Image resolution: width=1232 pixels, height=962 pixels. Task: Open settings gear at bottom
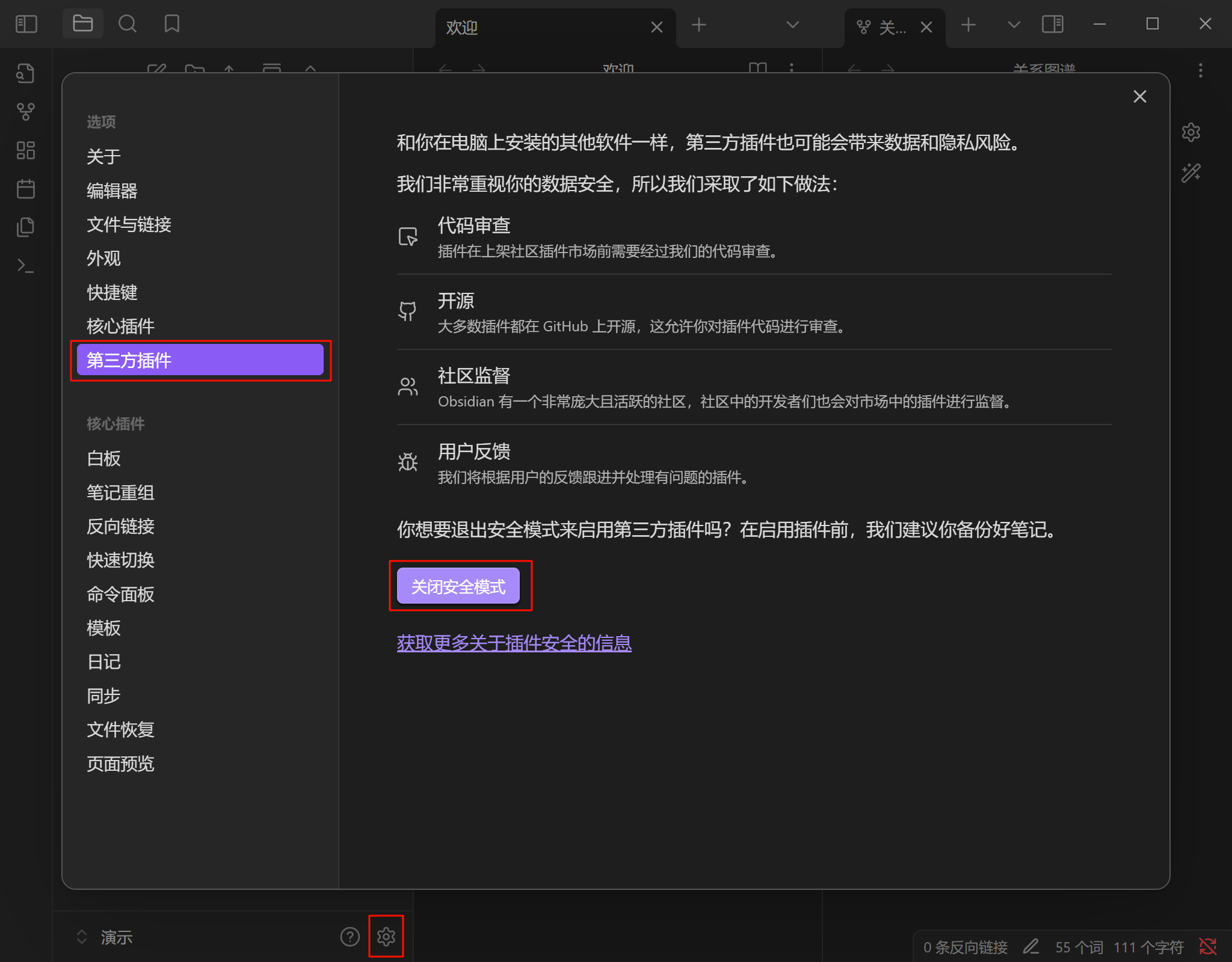point(386,936)
